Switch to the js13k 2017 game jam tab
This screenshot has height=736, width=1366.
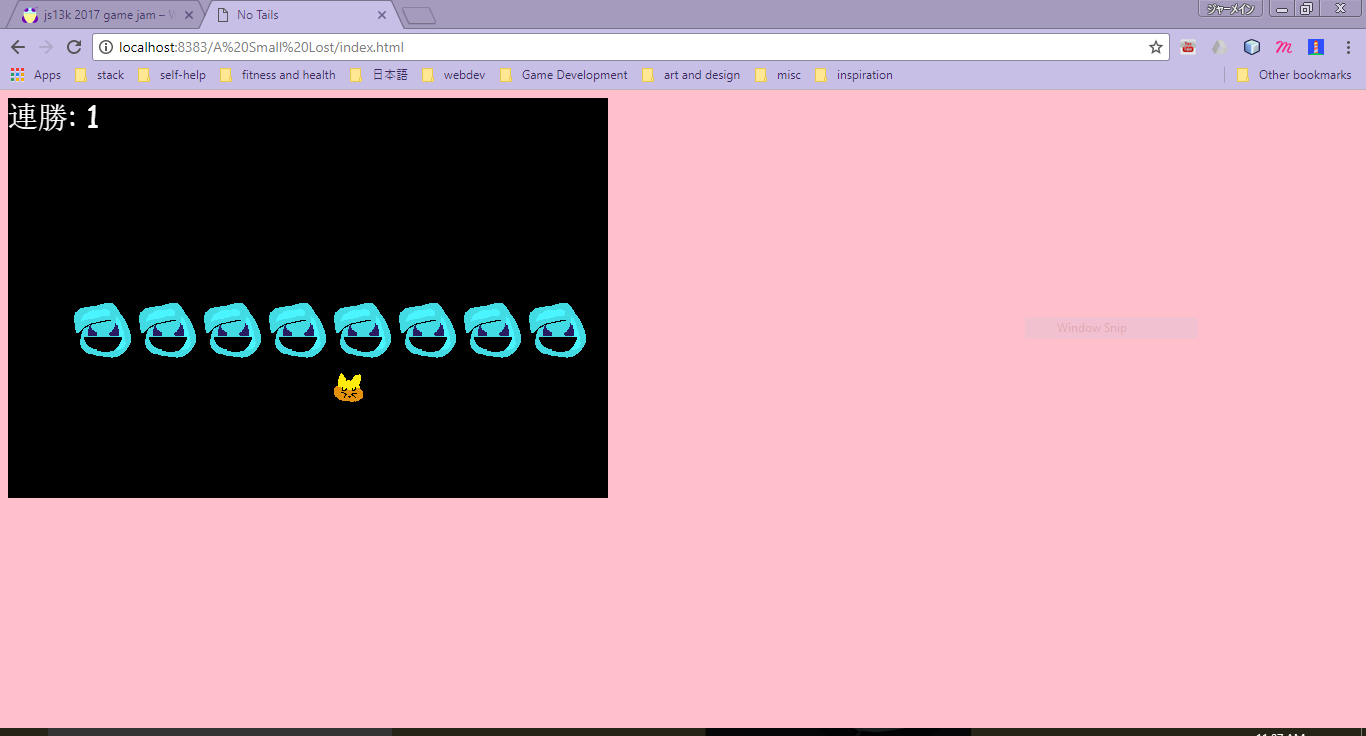coord(105,15)
